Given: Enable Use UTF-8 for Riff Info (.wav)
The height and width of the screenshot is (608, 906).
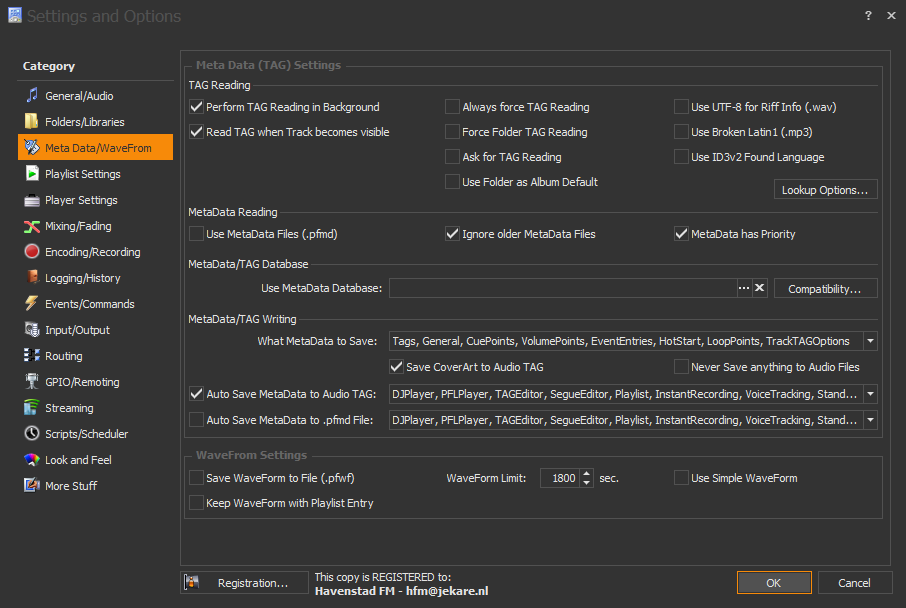Looking at the screenshot, I should (x=681, y=107).
